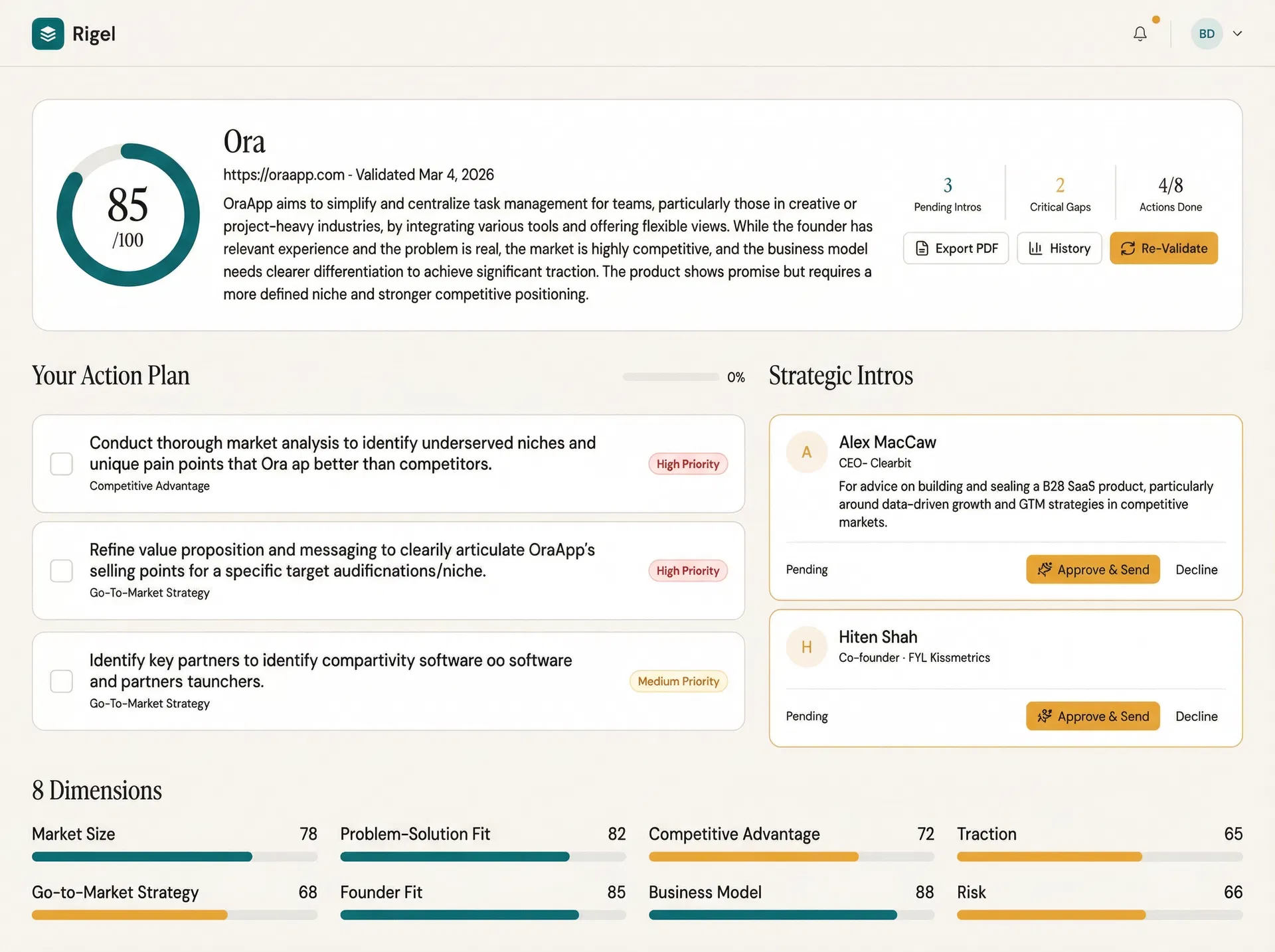Click the Rigel logo icon
Viewport: 1275px width, 952px height.
[x=48, y=34]
